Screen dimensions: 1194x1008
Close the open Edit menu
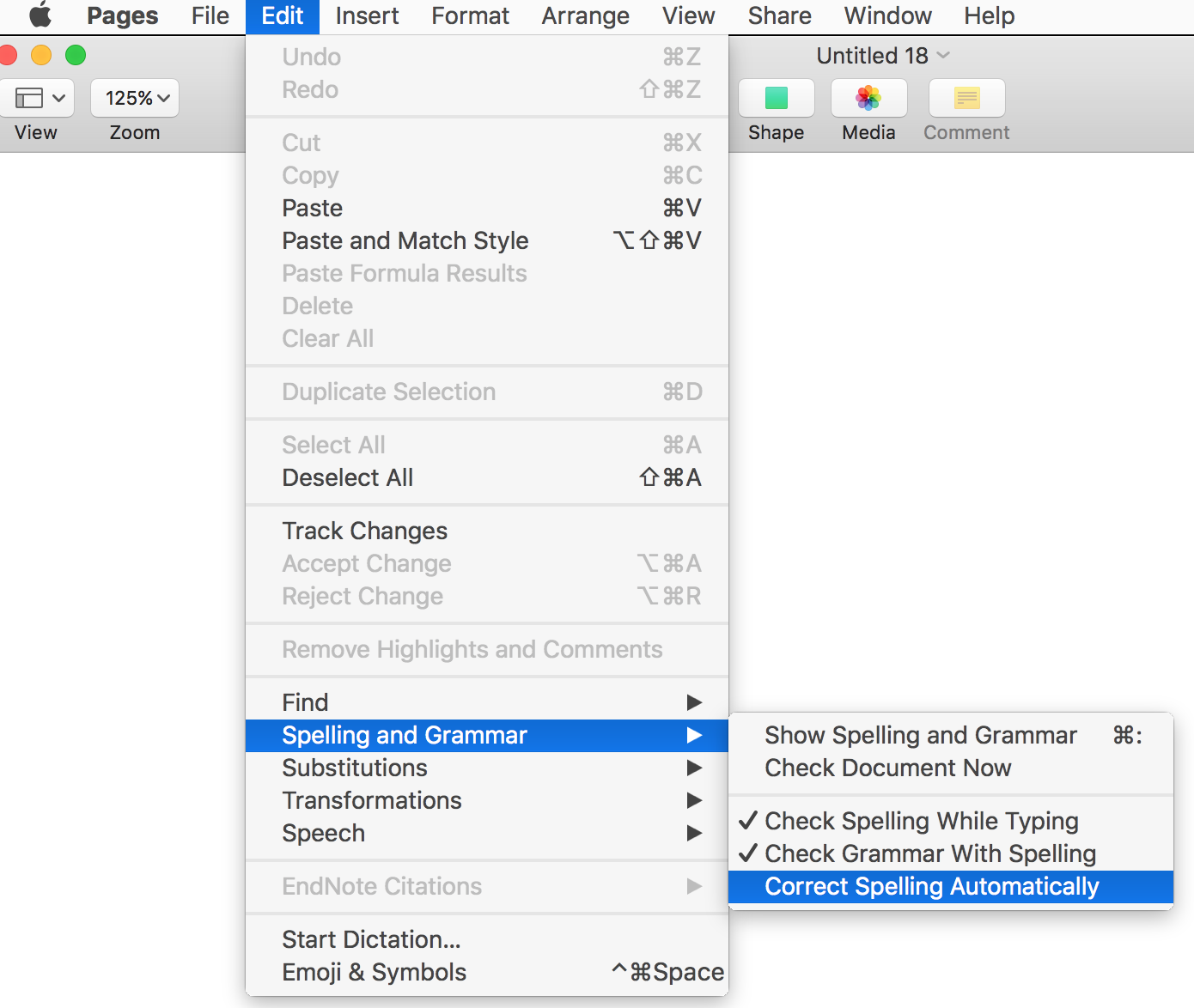(283, 15)
